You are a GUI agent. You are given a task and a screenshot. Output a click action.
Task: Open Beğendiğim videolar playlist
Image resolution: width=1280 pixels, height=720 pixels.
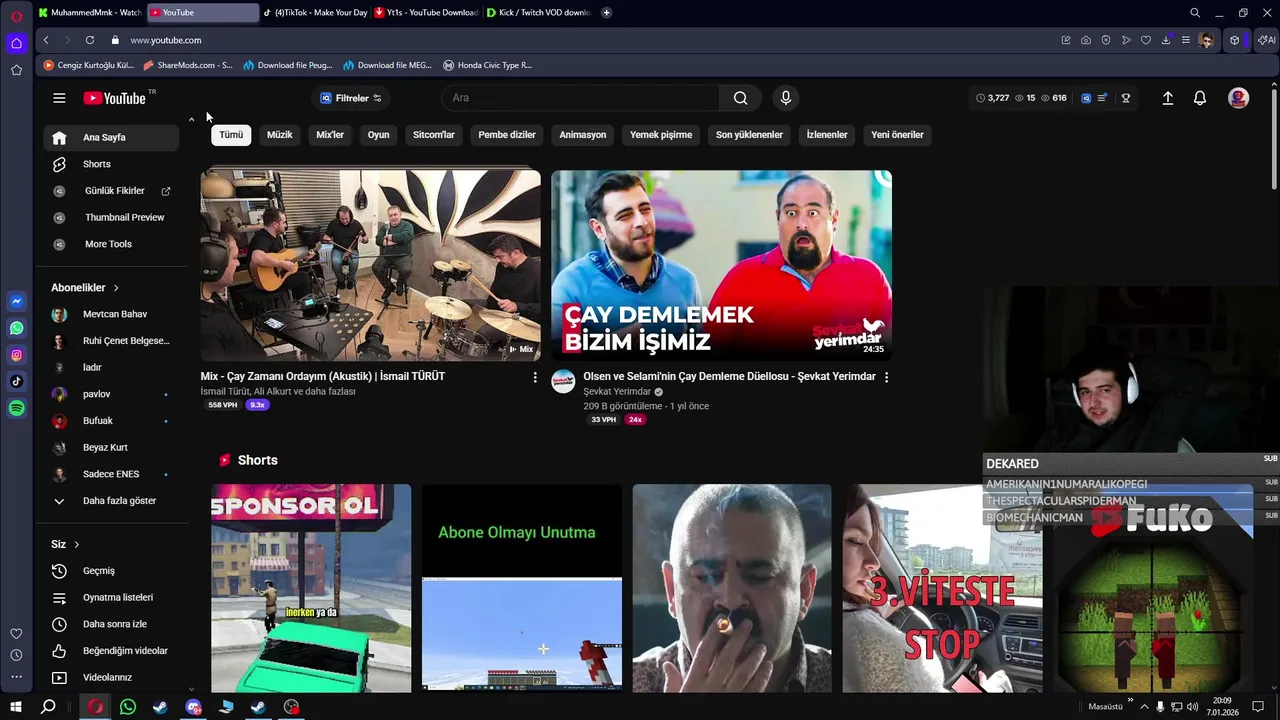click(111, 651)
